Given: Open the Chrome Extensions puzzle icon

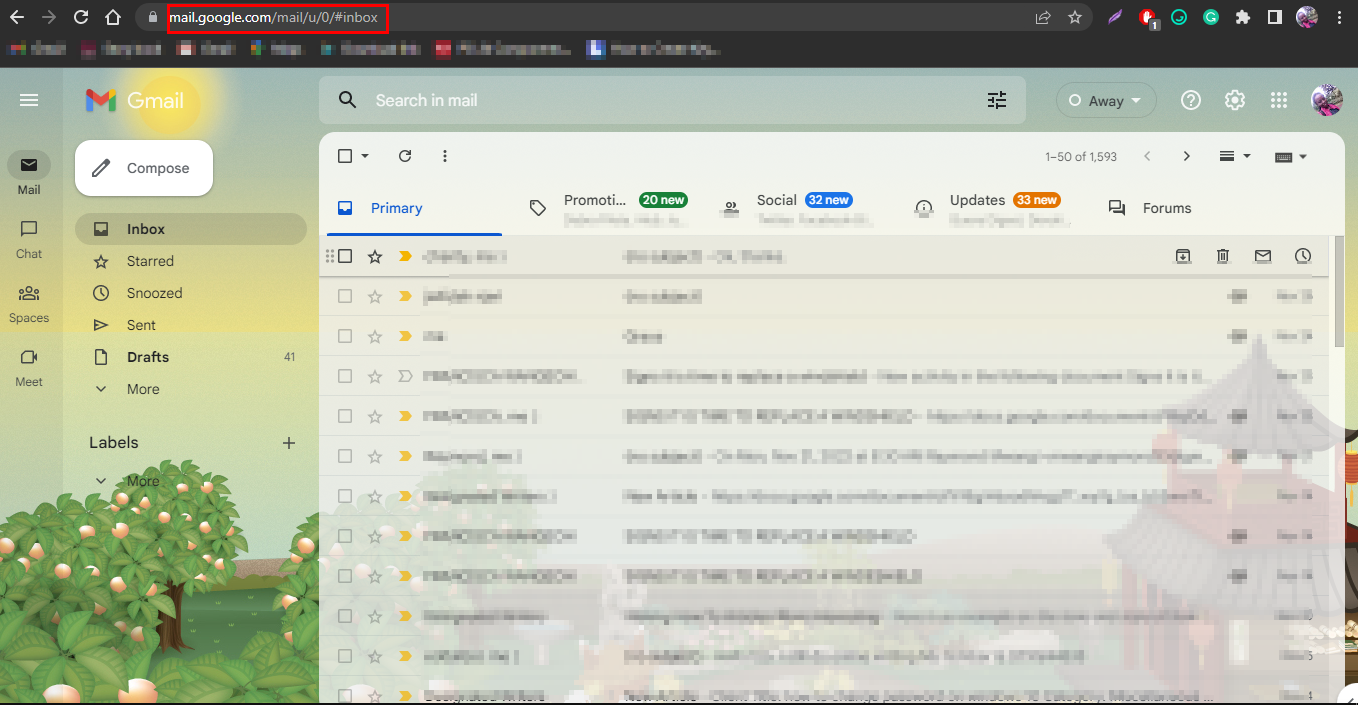Looking at the screenshot, I should tap(1243, 17).
